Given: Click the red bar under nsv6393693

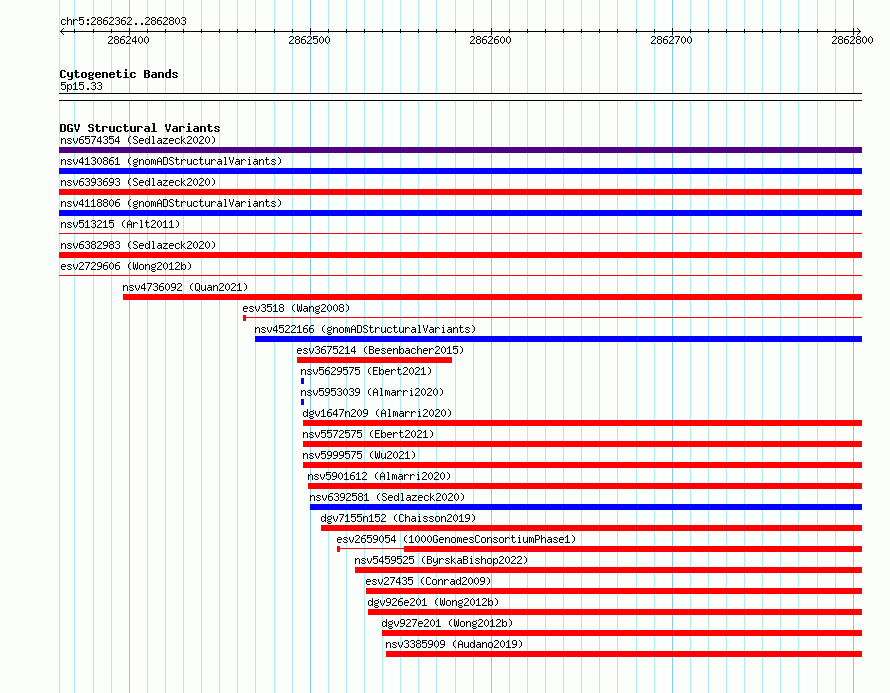Looking at the screenshot, I should (460, 192).
